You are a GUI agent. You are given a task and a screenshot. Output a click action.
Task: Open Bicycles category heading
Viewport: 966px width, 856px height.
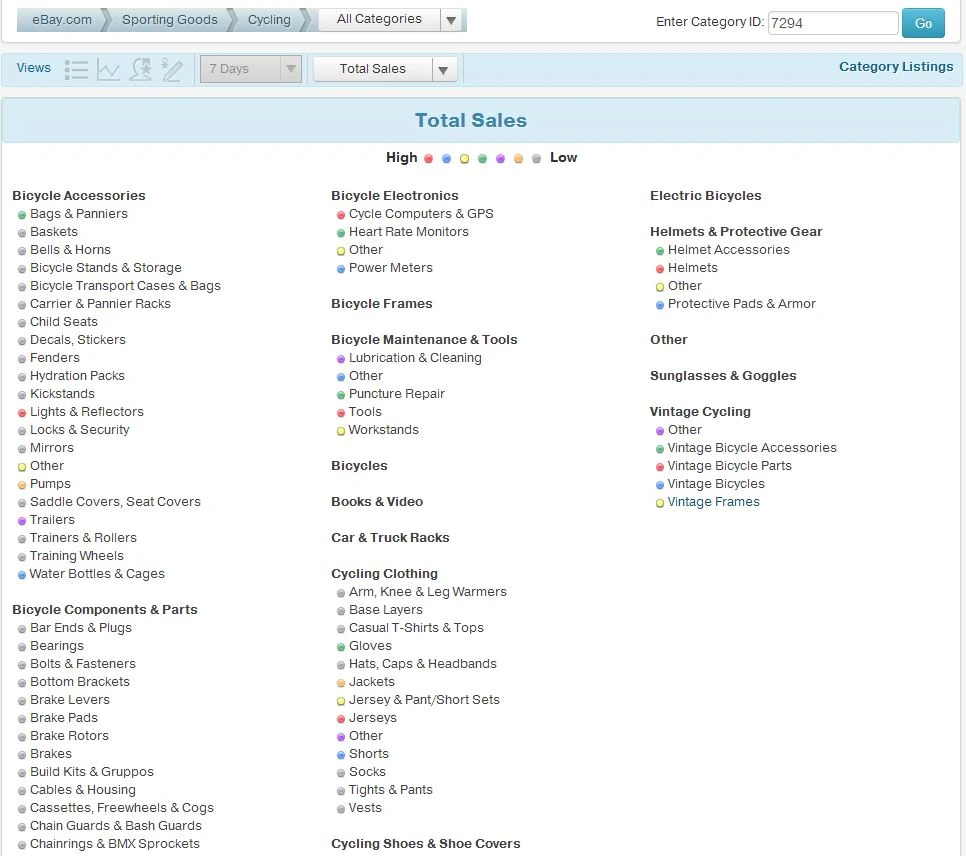[359, 465]
